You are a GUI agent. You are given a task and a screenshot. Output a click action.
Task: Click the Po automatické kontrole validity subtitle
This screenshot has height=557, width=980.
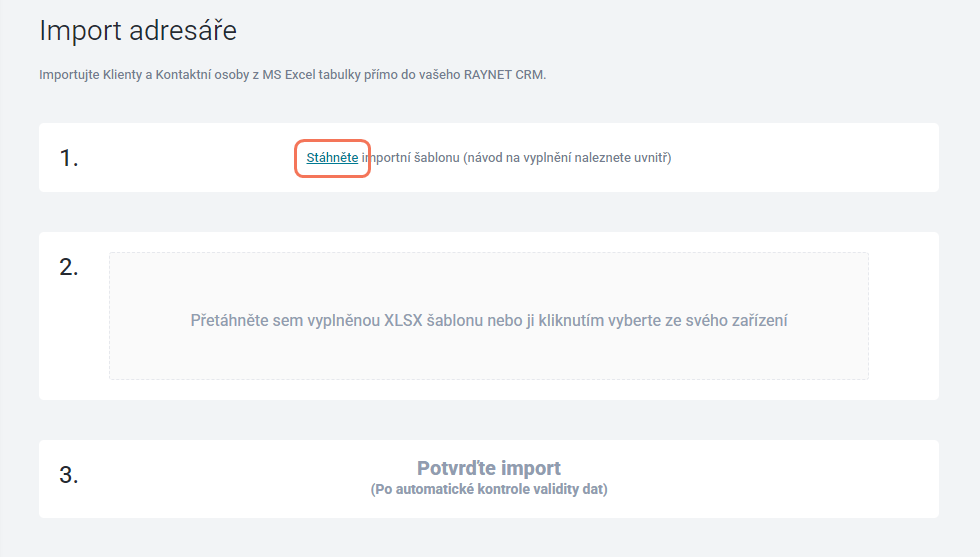click(x=489, y=489)
